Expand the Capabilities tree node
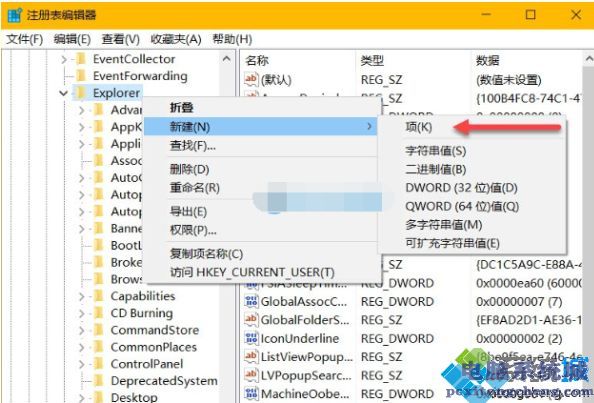594x403 pixels. (x=81, y=296)
